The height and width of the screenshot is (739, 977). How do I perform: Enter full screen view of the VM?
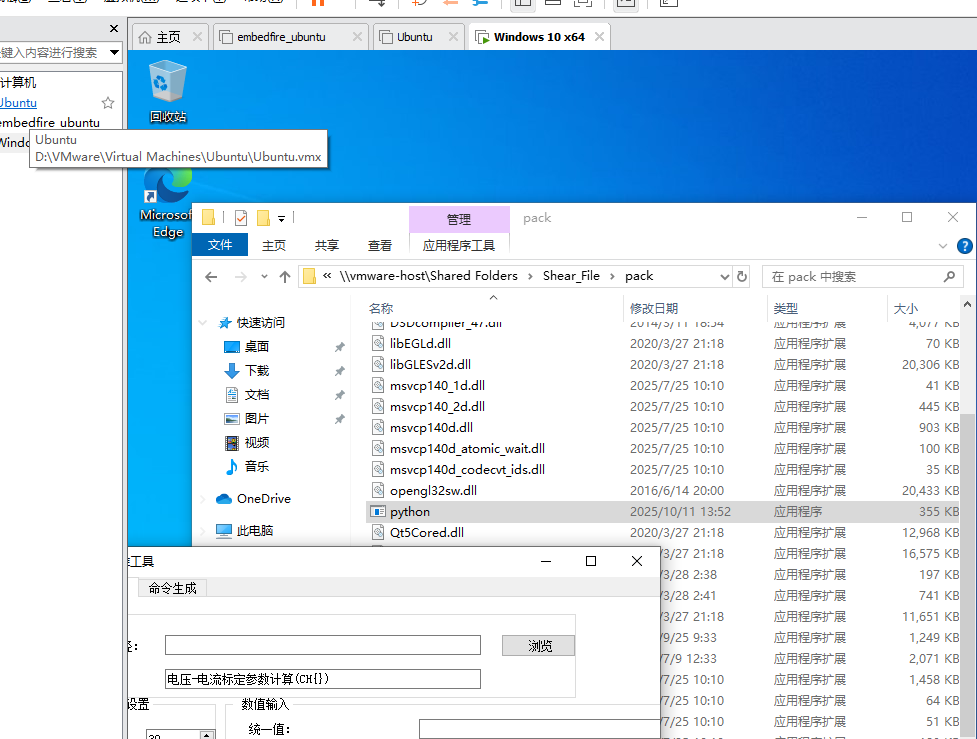(583, 7)
